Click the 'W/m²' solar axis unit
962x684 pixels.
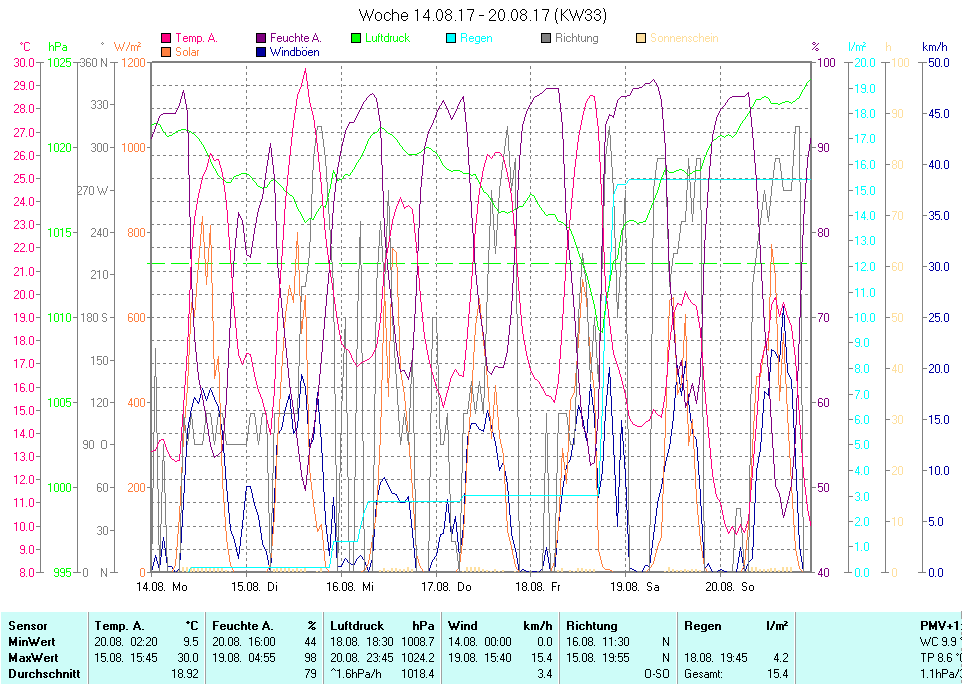[128, 47]
